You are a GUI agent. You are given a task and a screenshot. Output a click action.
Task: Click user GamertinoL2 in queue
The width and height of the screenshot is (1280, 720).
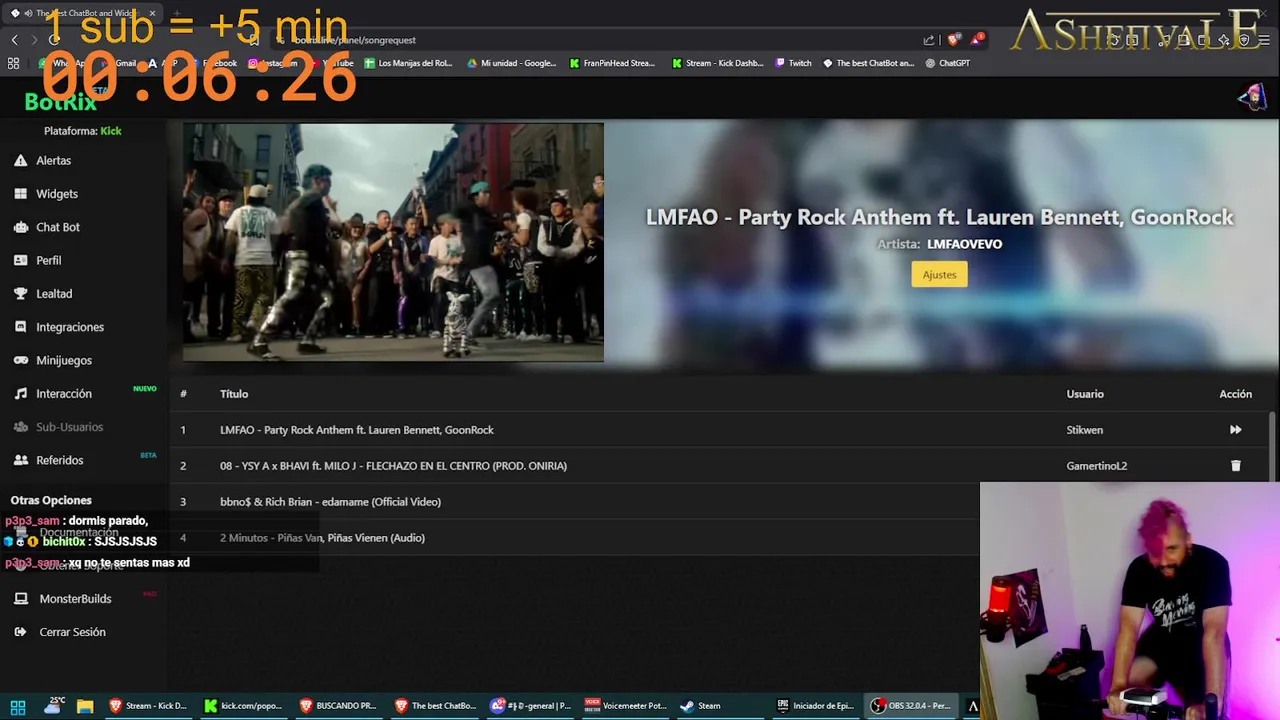tap(1097, 466)
